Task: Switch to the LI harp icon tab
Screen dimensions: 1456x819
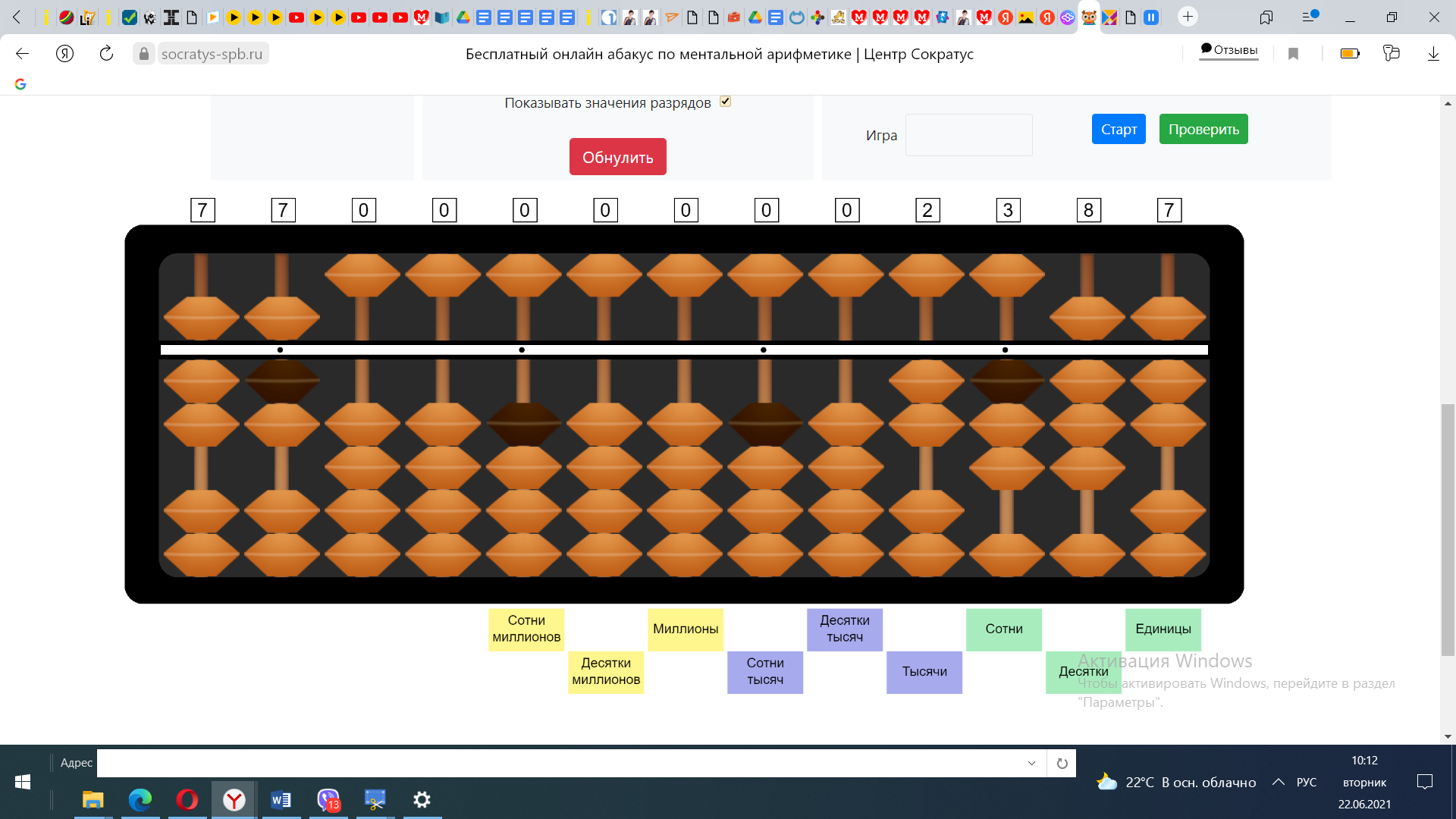Action: 88,17
